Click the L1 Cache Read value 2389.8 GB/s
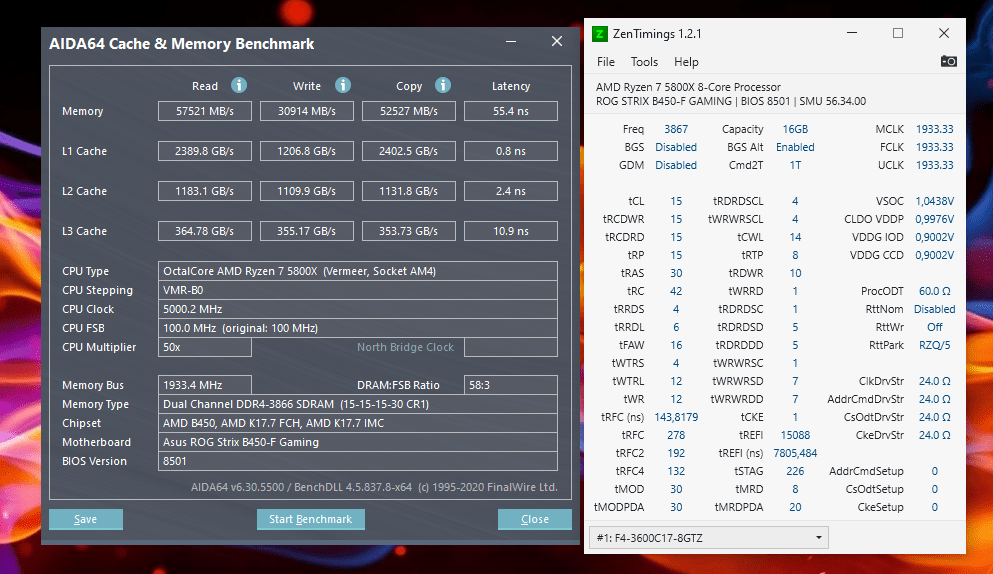 (205, 151)
